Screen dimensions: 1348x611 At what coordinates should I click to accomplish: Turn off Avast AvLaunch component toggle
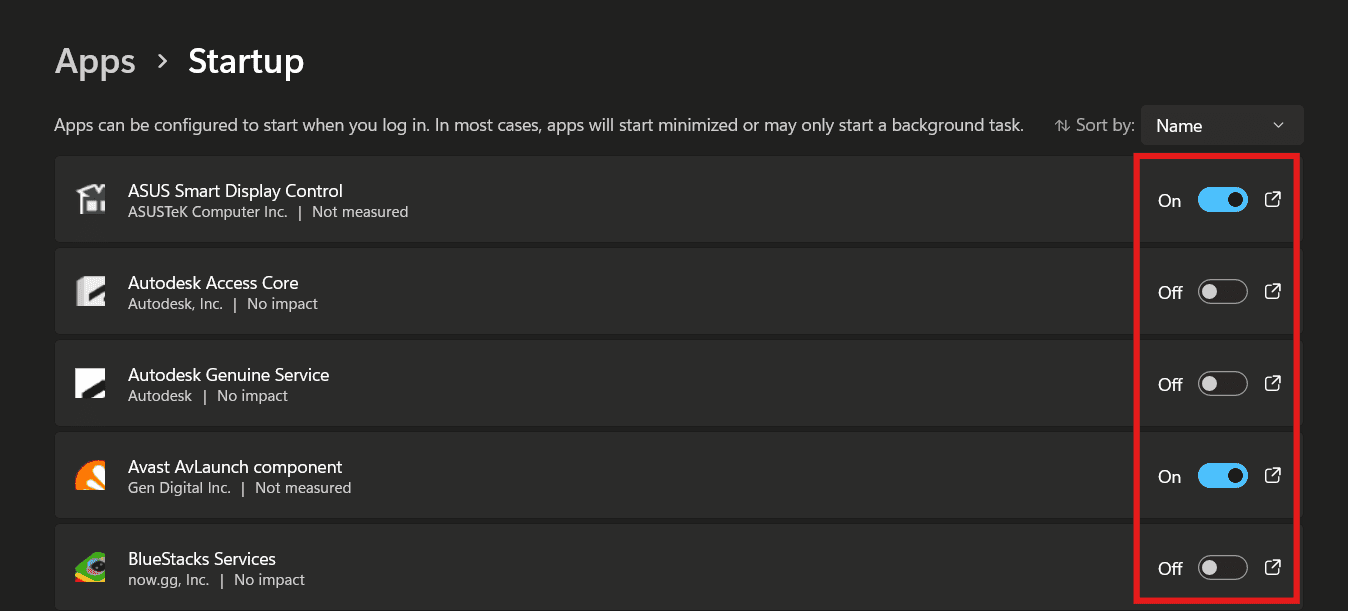[x=1223, y=476]
